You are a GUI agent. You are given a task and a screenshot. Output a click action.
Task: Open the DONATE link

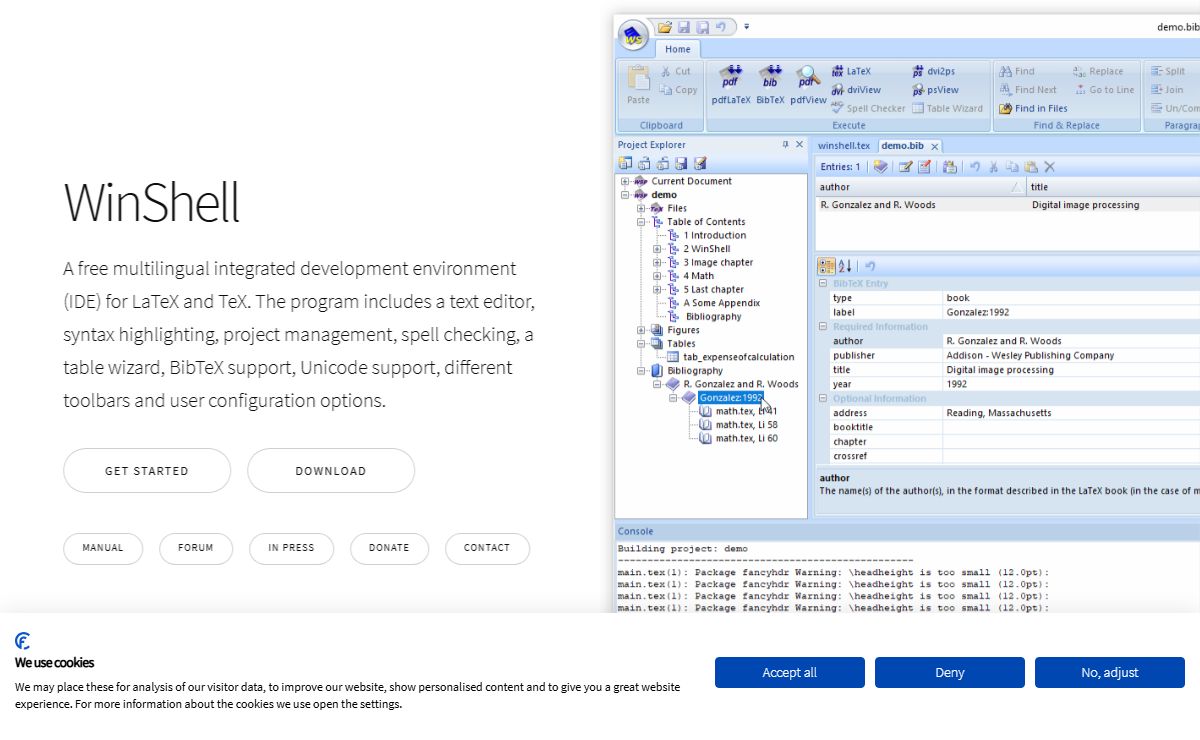[x=389, y=548]
